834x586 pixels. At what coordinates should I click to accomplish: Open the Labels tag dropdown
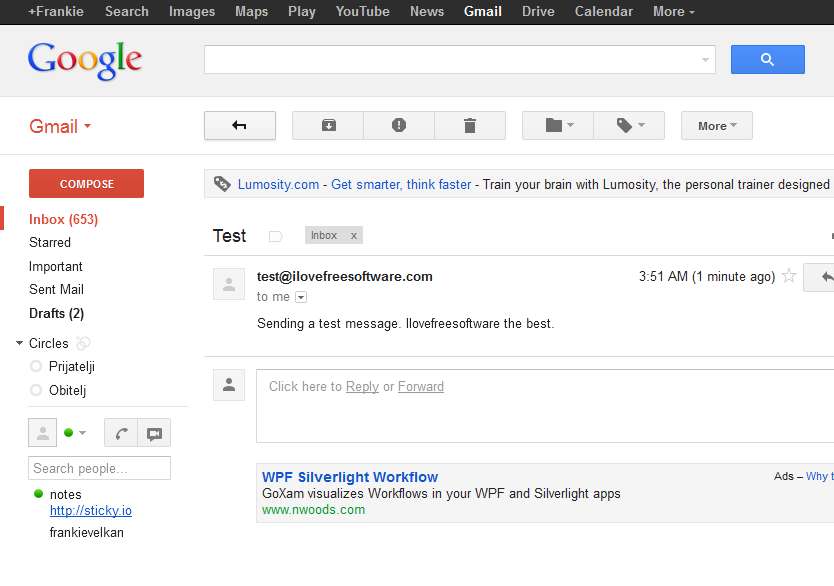click(629, 126)
